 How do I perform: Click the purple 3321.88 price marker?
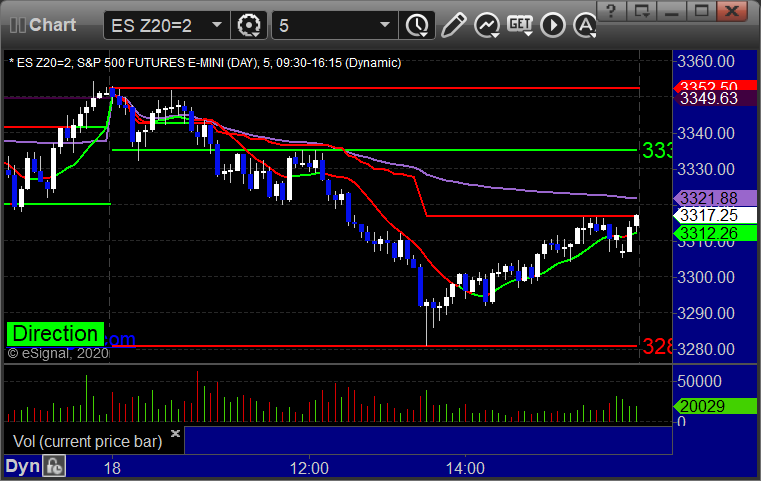(715, 198)
